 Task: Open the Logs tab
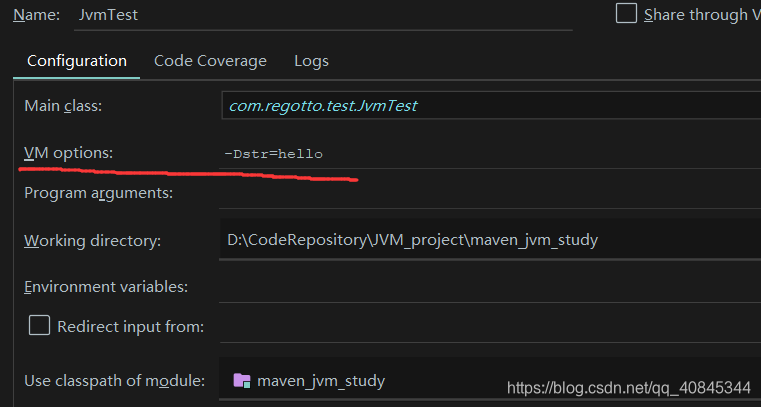pos(311,61)
